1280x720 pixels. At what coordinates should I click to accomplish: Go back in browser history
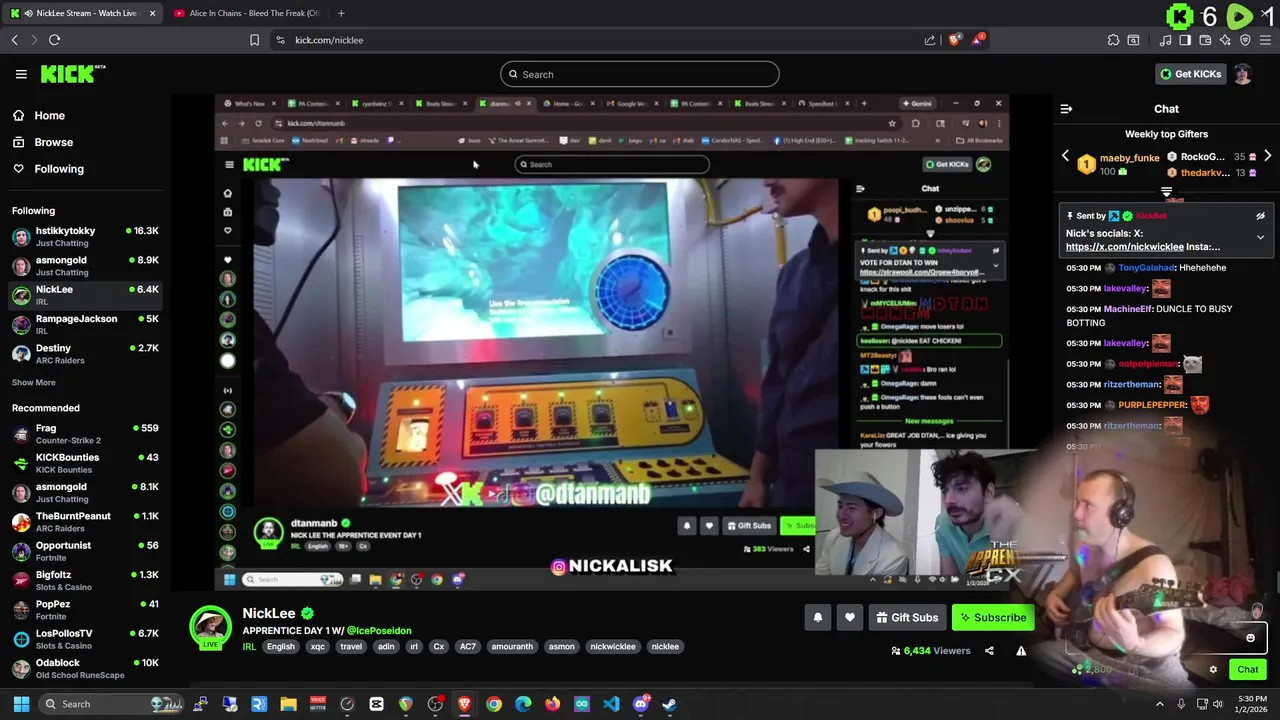point(14,40)
